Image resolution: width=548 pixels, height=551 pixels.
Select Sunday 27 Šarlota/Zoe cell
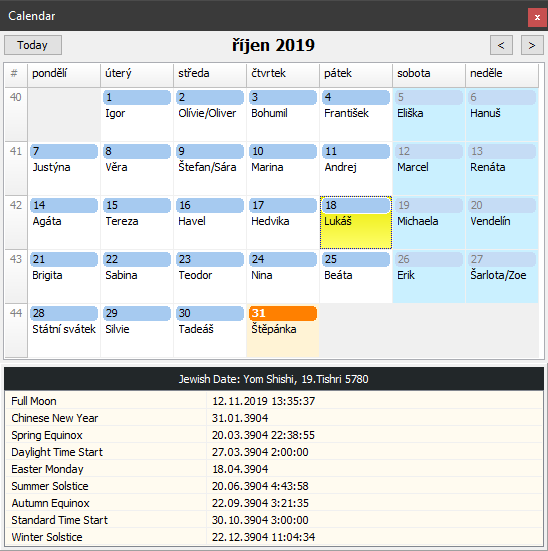coord(502,277)
